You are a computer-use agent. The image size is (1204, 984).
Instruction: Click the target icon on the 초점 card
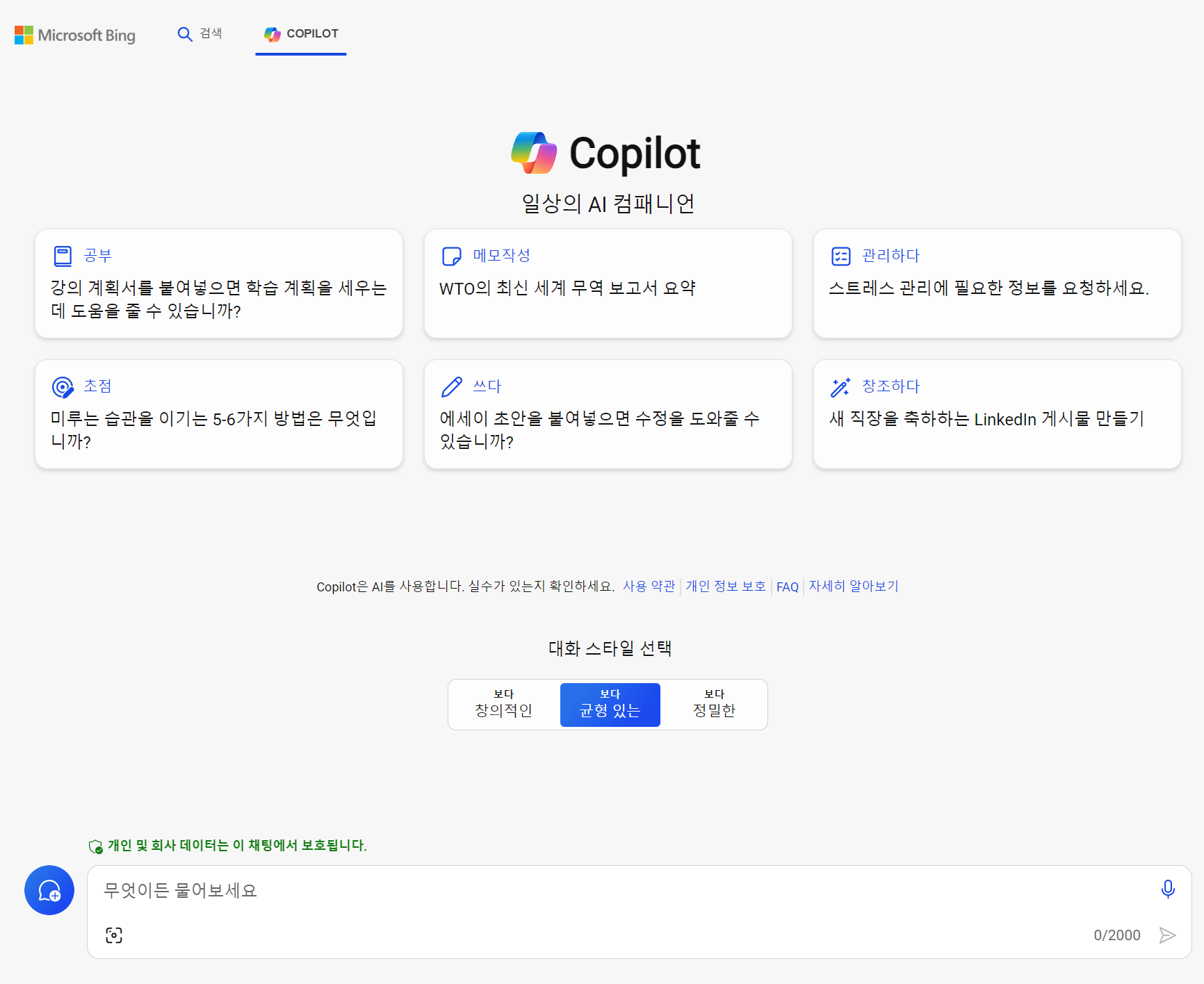click(63, 386)
